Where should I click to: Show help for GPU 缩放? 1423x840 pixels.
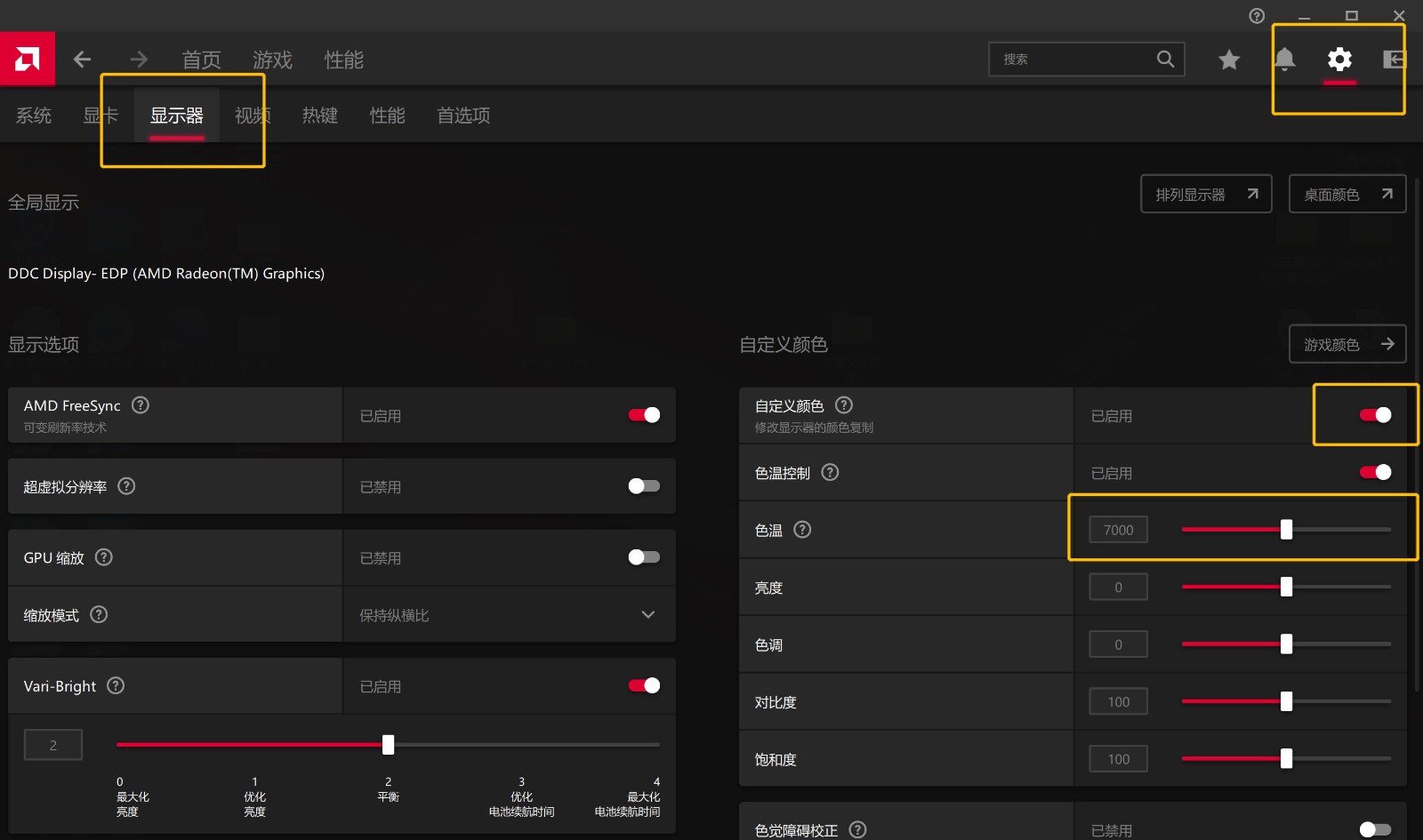pos(104,557)
